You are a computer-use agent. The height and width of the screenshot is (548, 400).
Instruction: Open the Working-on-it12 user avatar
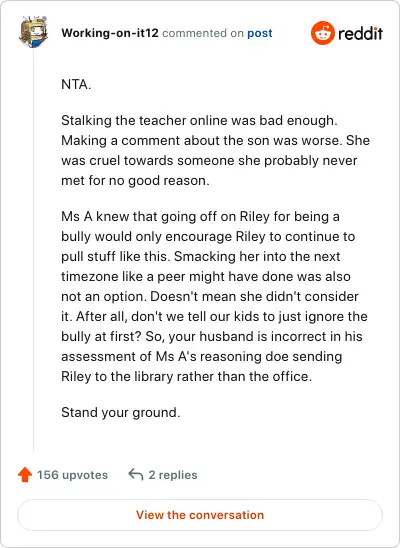(x=34, y=32)
